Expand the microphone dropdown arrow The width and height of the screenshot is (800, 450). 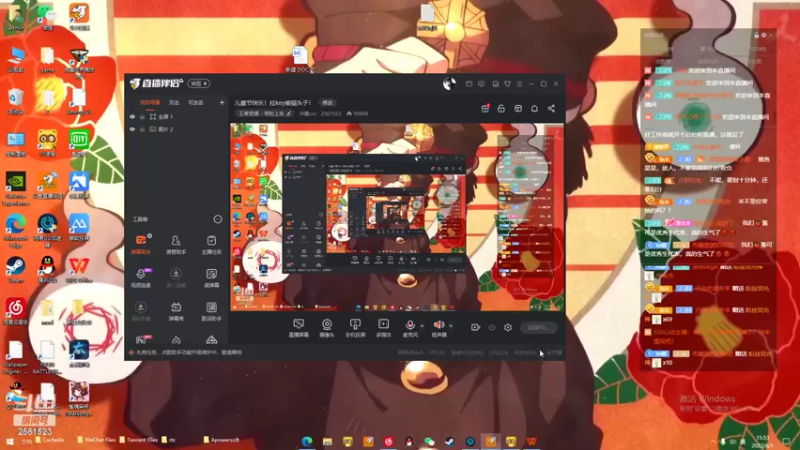click(x=422, y=326)
